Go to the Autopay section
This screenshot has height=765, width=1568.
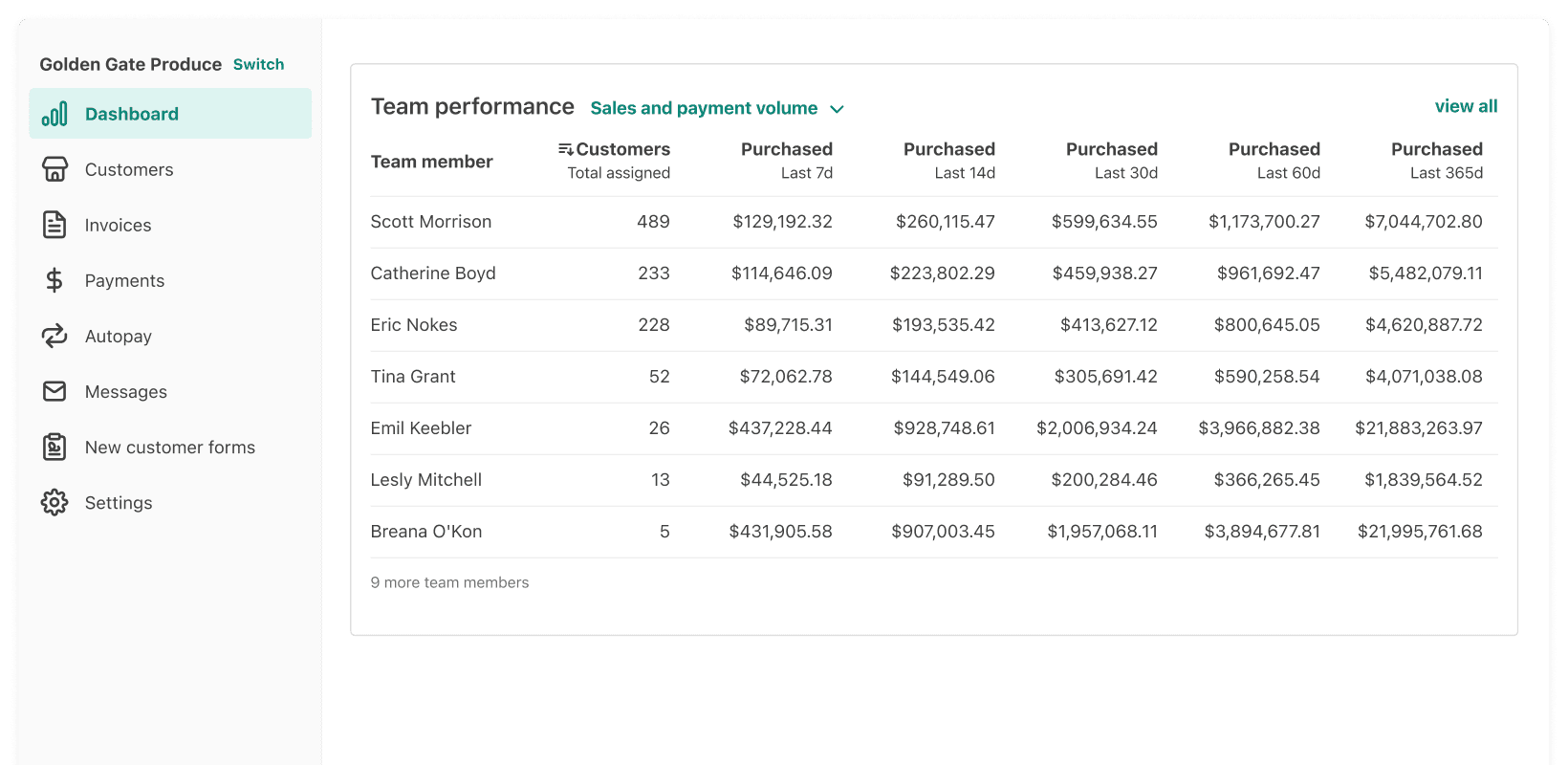coord(118,336)
